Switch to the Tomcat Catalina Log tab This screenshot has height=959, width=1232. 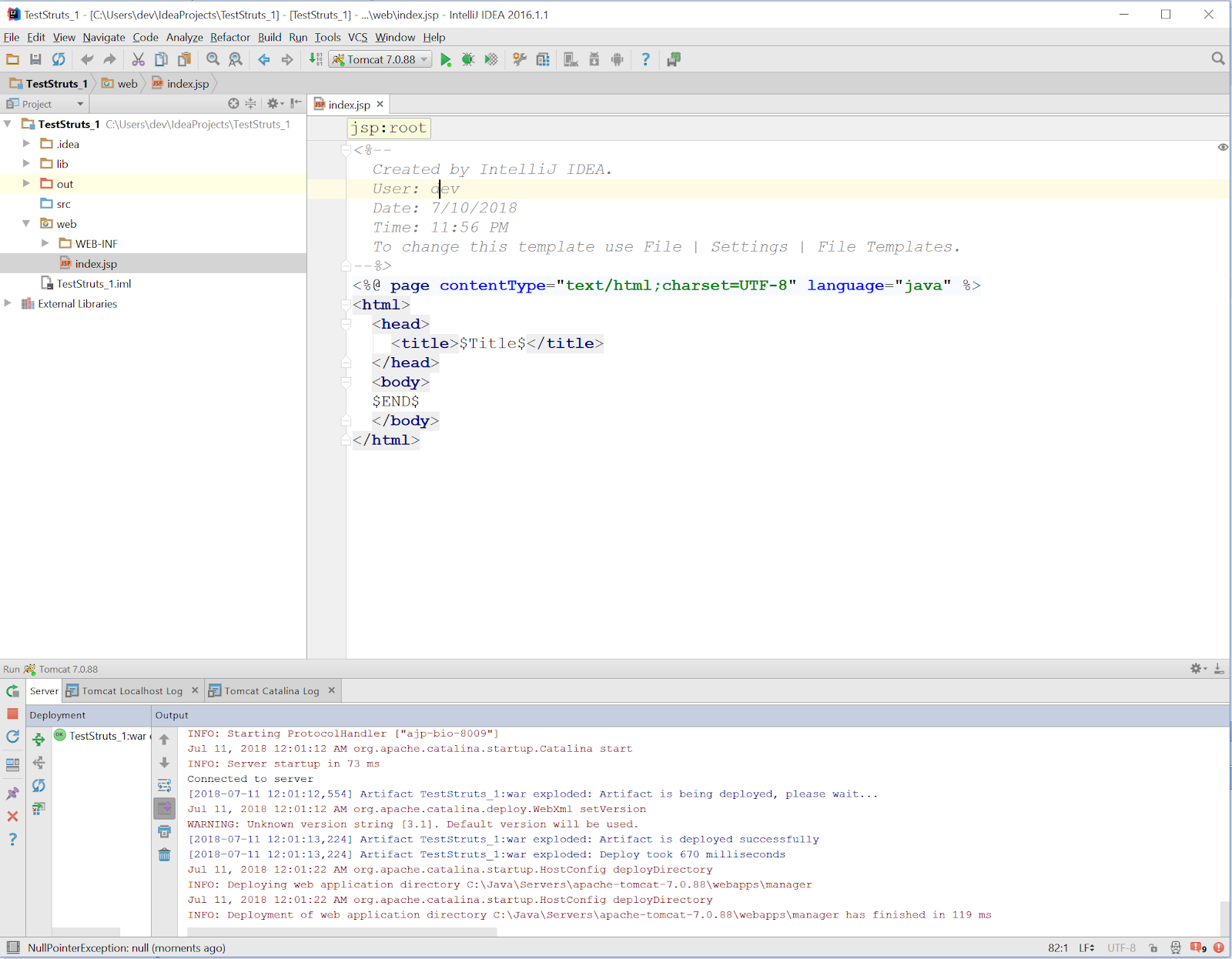pos(271,691)
